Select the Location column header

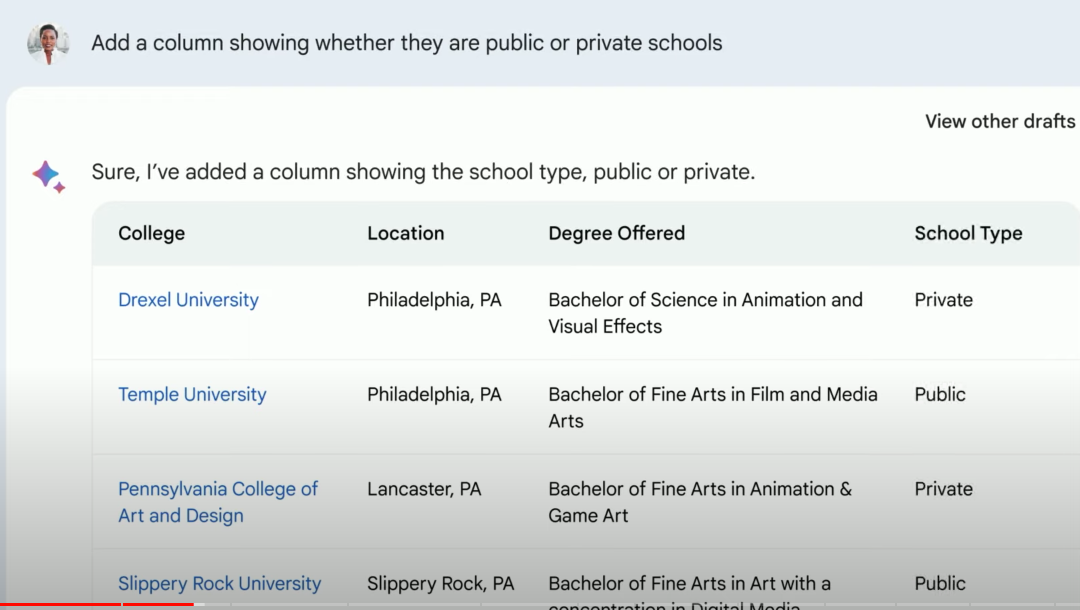(x=406, y=233)
